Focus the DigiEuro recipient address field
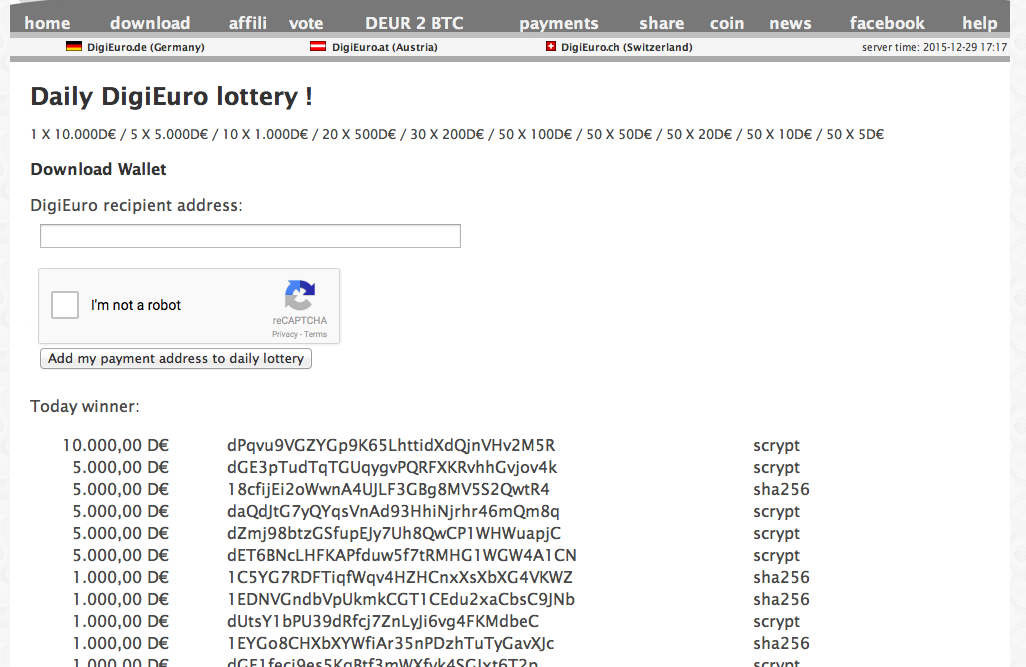Image resolution: width=1026 pixels, height=667 pixels. pos(250,236)
